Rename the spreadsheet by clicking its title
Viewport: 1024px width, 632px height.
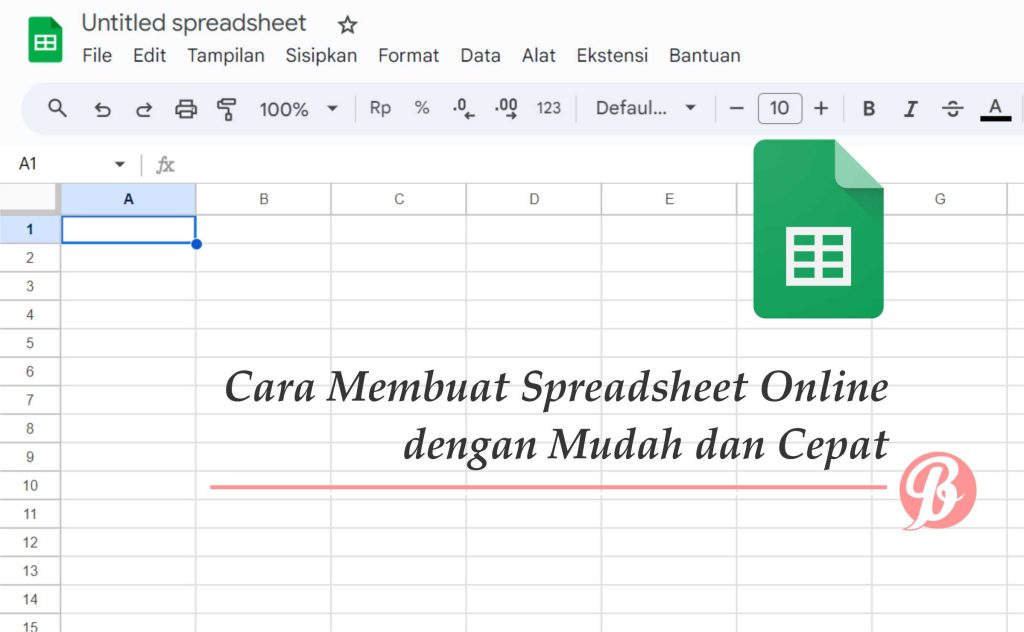tap(194, 22)
